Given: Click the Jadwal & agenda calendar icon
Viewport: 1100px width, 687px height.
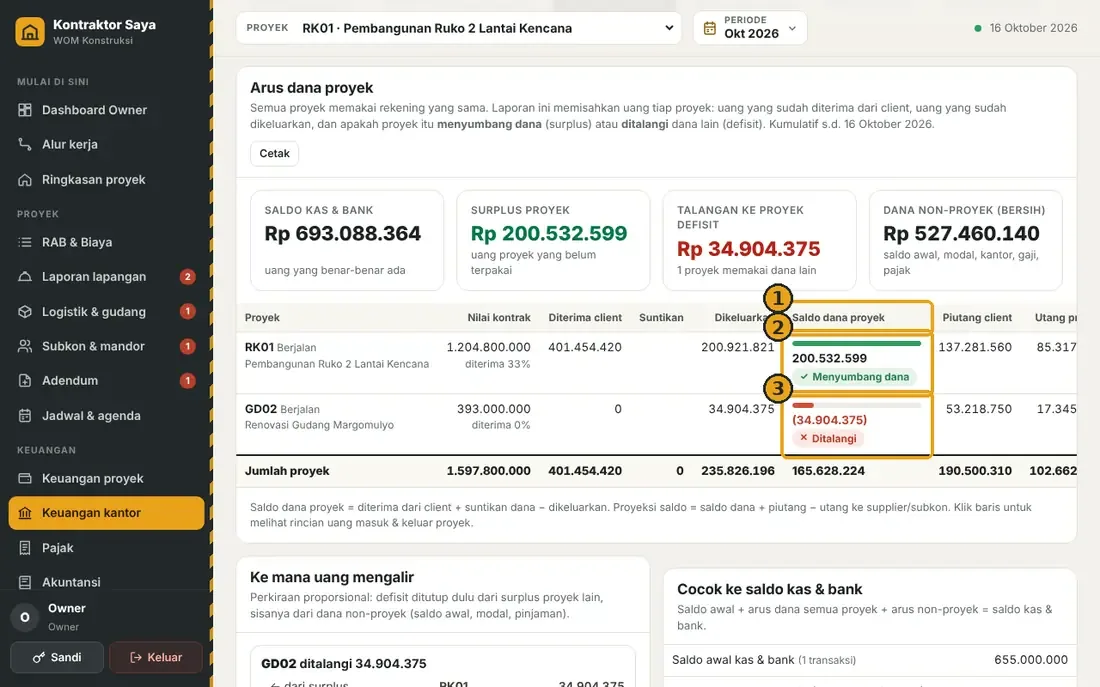Looking at the screenshot, I should (x=25, y=415).
